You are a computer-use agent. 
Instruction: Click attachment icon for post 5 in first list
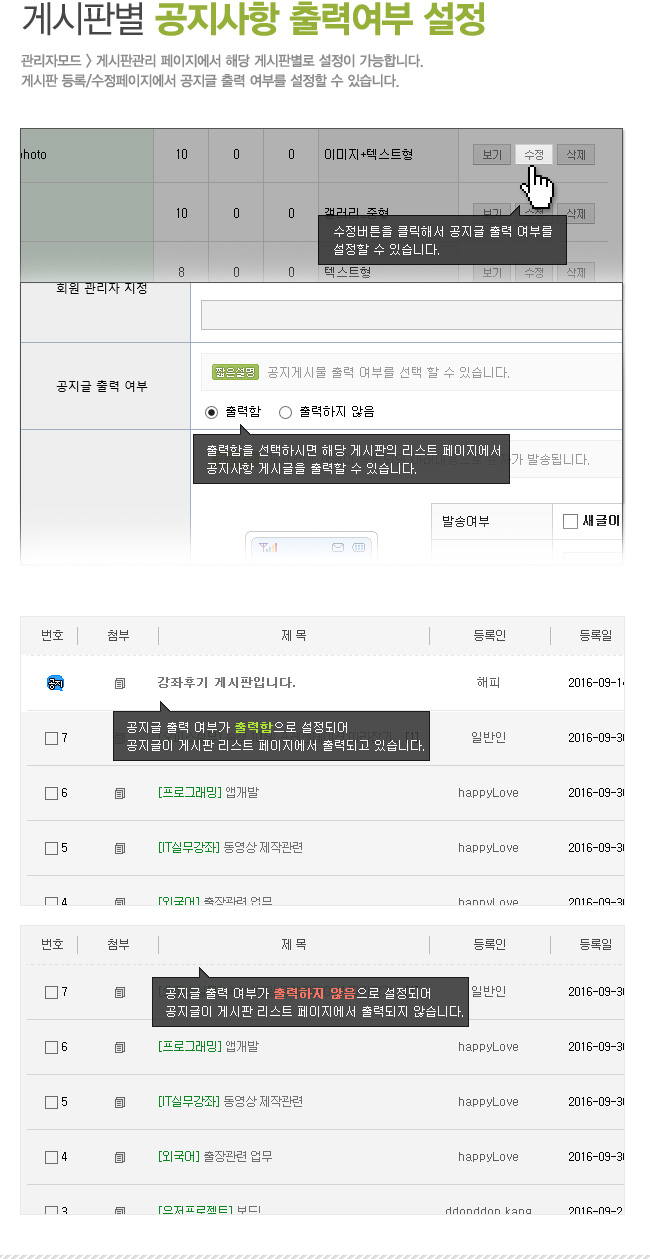pyautogui.click(x=120, y=848)
